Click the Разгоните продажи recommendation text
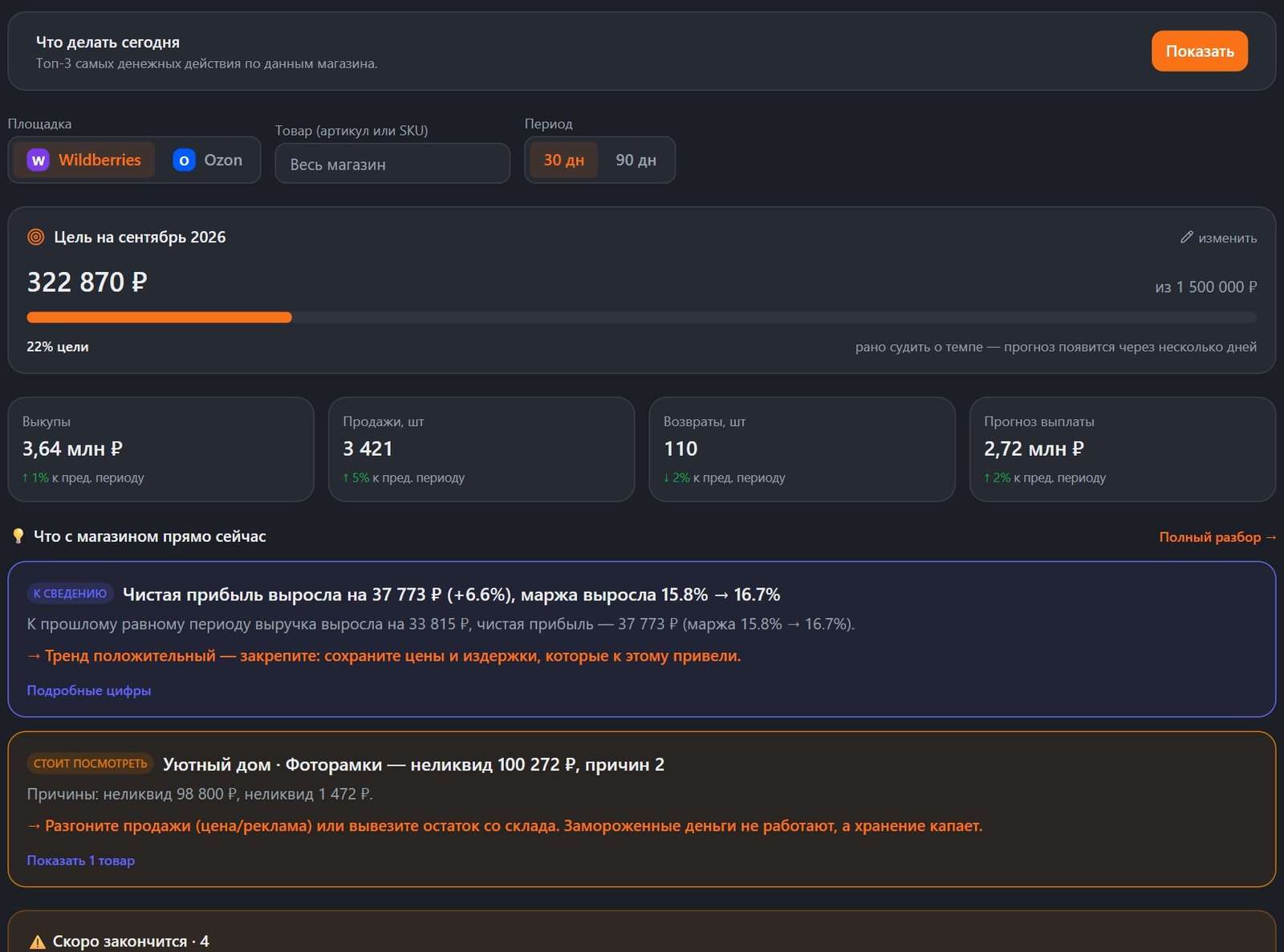The width and height of the screenshot is (1284, 952). [x=505, y=826]
